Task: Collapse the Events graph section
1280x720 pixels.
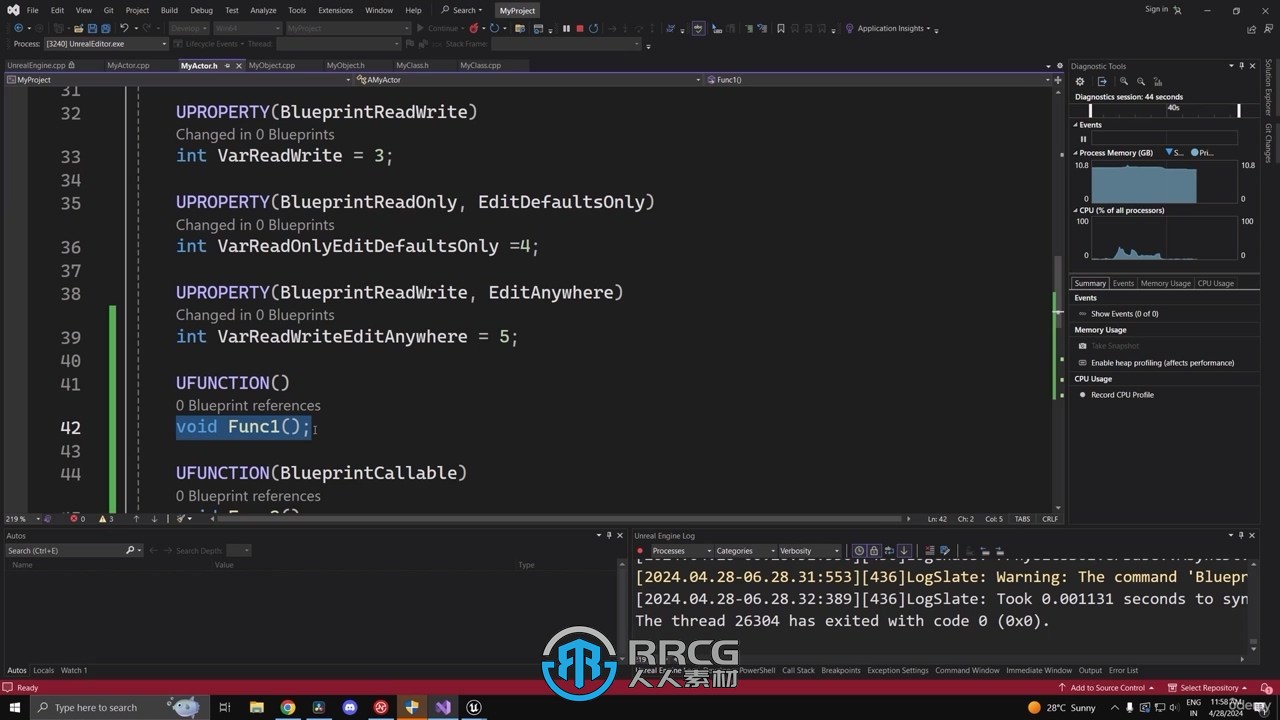Action: [1076, 125]
